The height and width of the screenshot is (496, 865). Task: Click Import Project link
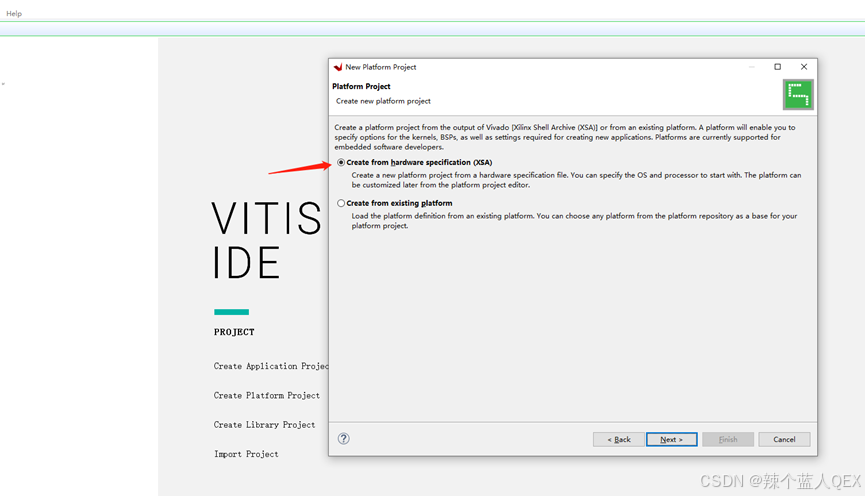coord(246,454)
